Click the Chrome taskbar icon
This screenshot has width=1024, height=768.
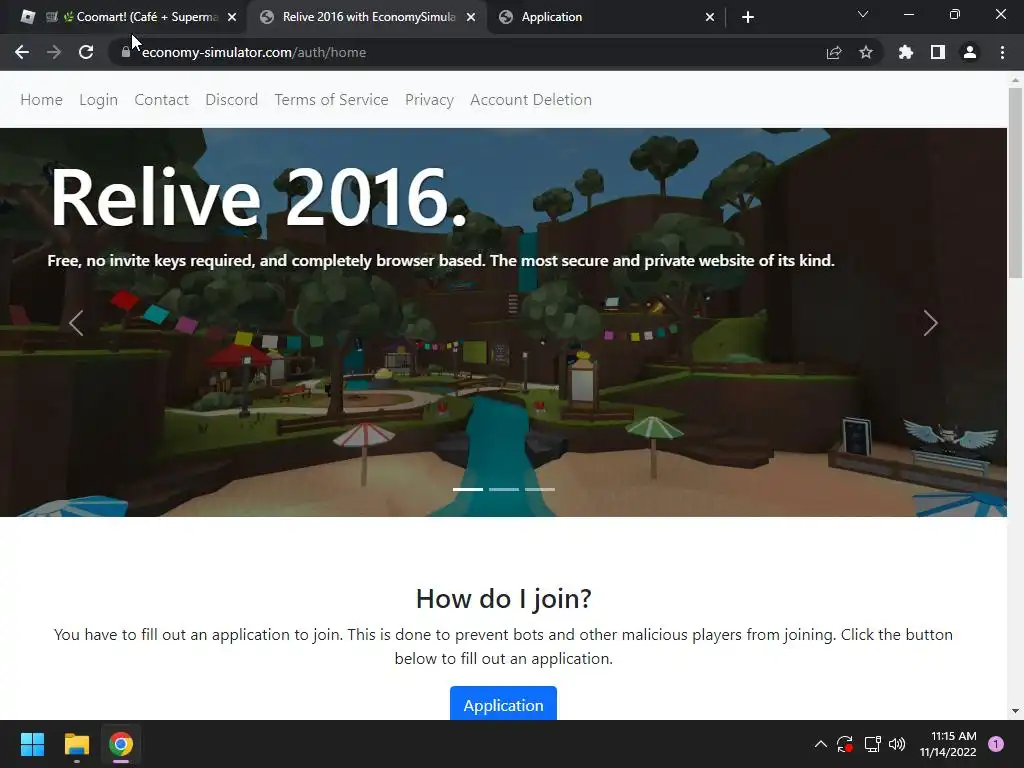(121, 744)
